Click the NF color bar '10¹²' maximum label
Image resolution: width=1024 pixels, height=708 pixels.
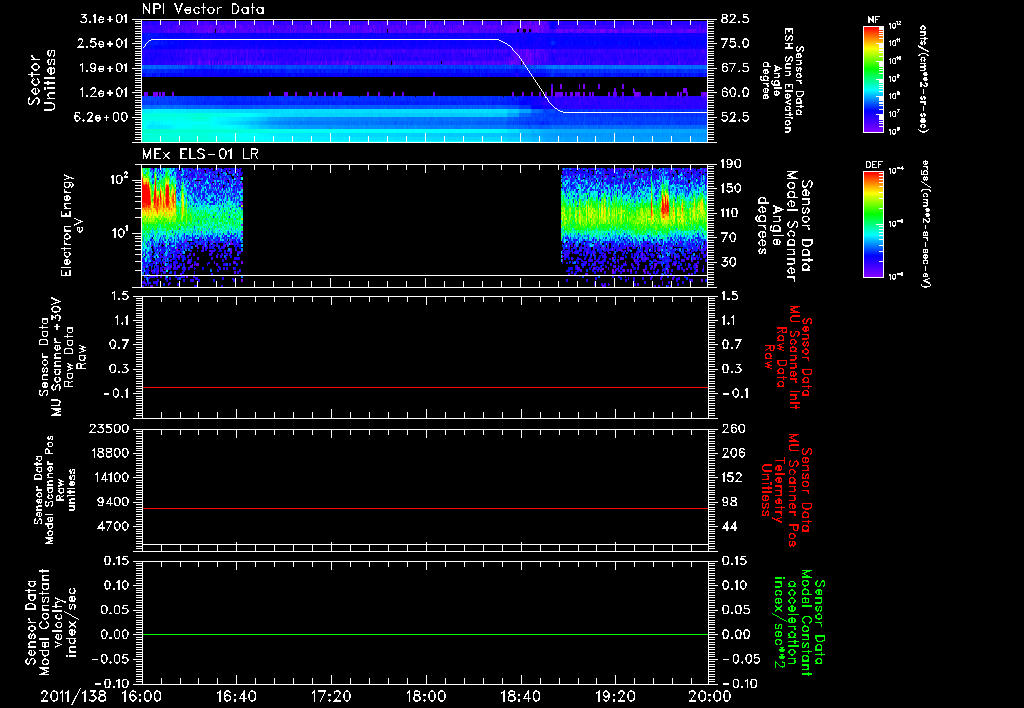pos(895,25)
